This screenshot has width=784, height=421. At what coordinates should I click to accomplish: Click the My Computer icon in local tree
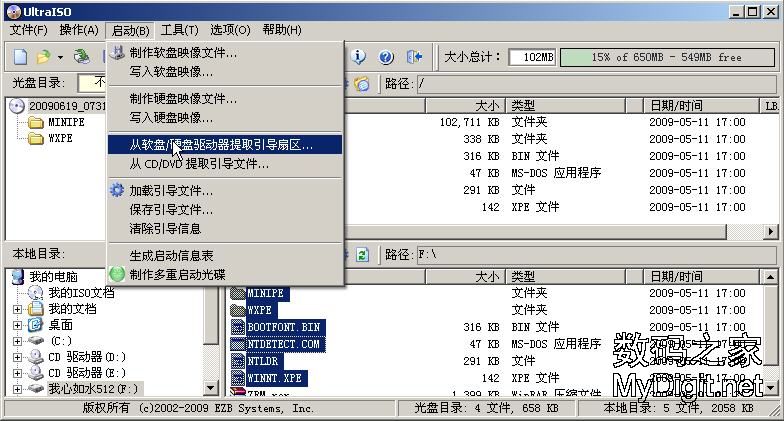tap(18, 276)
